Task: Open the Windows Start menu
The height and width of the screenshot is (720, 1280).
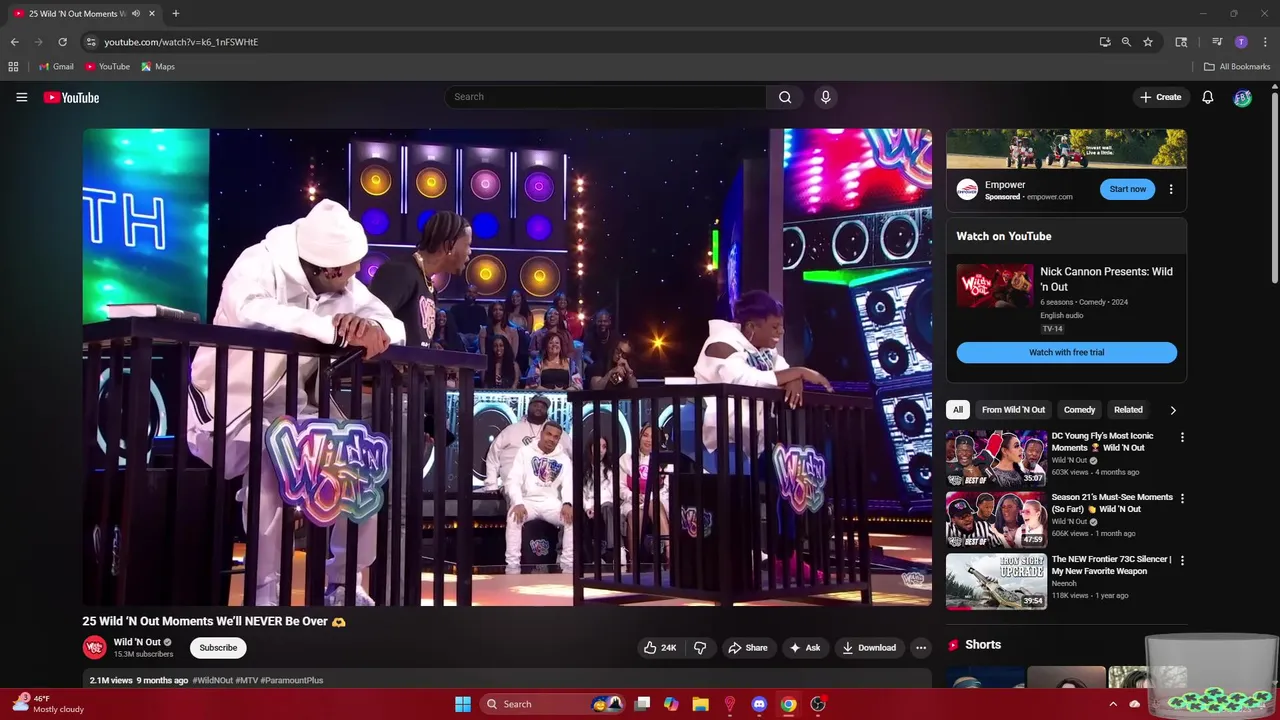Action: pos(463,704)
